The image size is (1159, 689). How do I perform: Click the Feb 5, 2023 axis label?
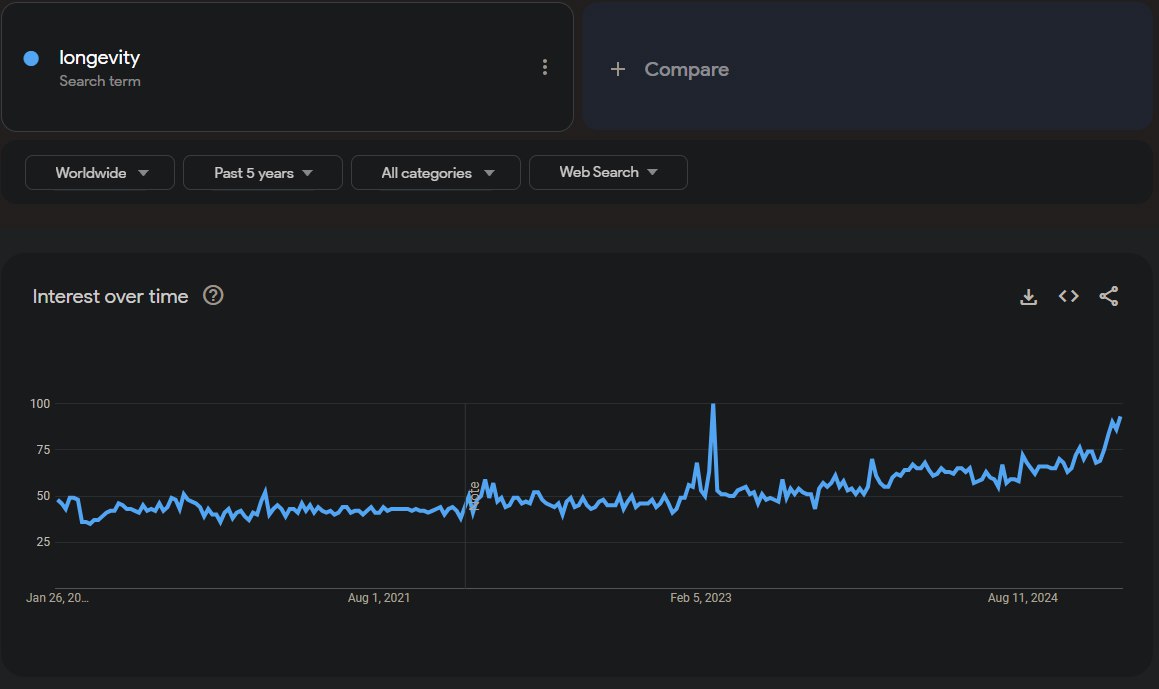[x=701, y=598]
